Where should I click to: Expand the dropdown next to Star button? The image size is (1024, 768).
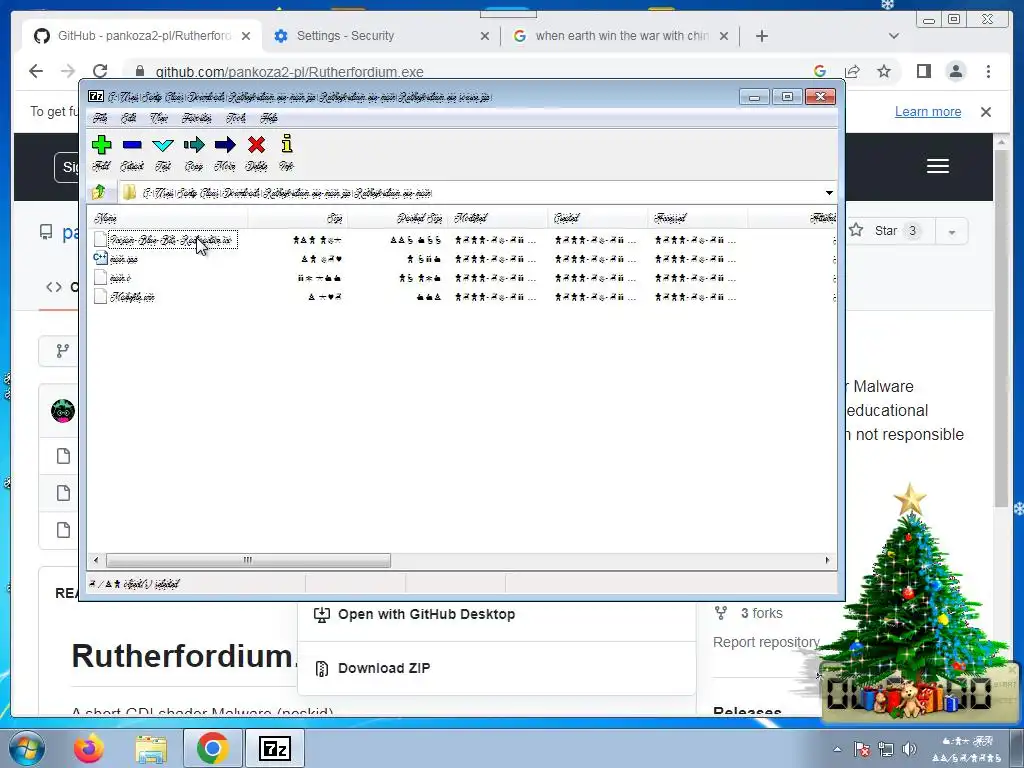[x=952, y=232]
